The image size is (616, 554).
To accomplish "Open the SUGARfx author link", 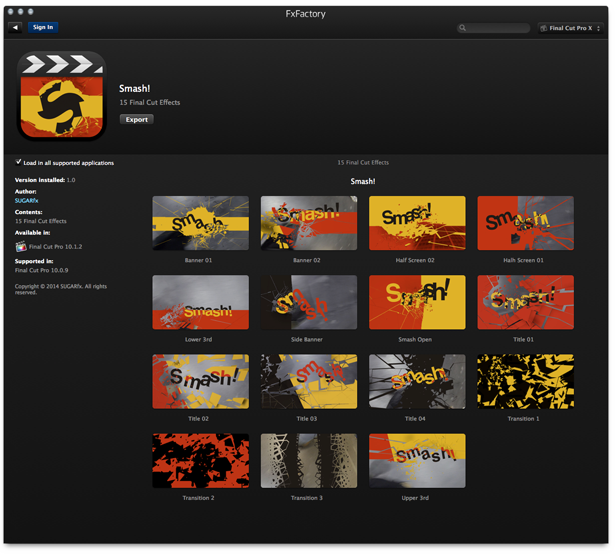I will click(27, 201).
